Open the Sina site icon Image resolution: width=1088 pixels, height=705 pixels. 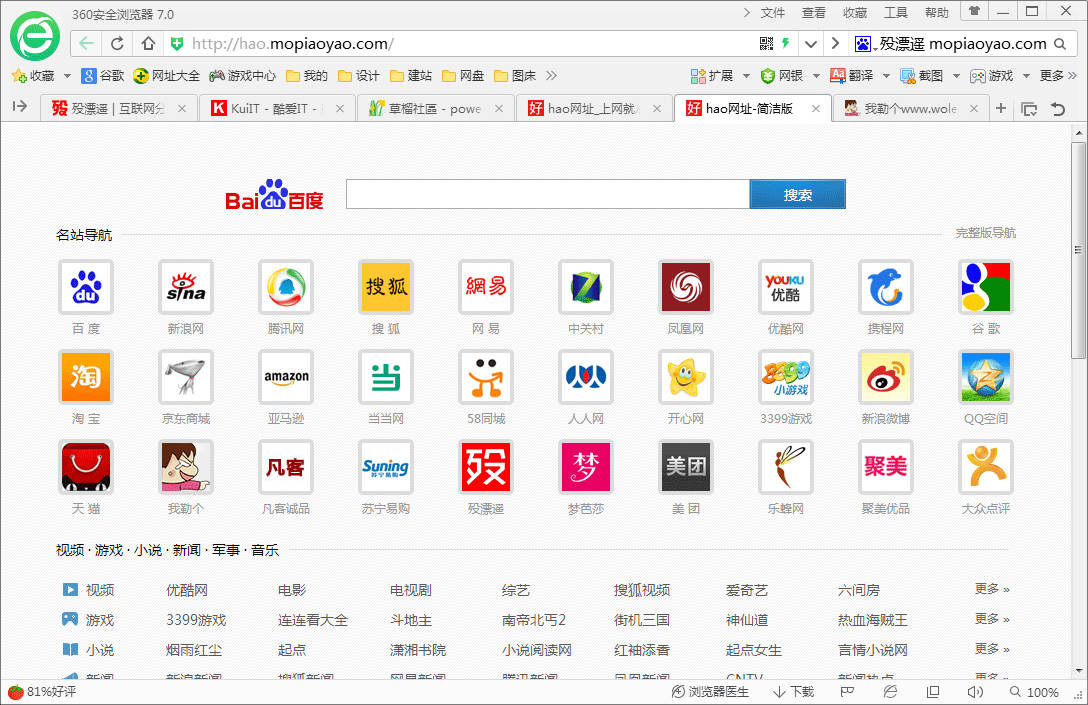tap(186, 287)
